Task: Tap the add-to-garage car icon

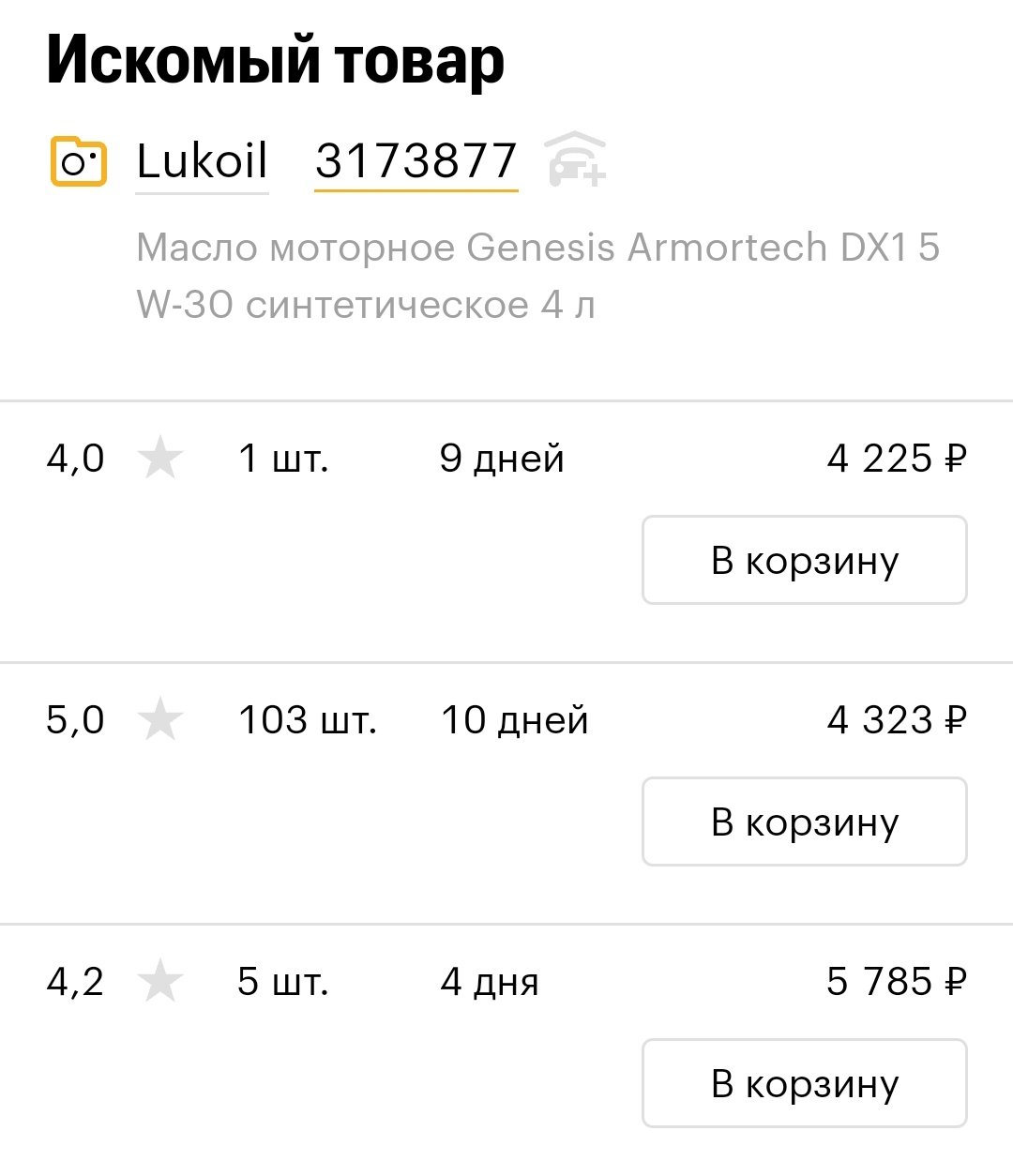Action: (x=575, y=159)
